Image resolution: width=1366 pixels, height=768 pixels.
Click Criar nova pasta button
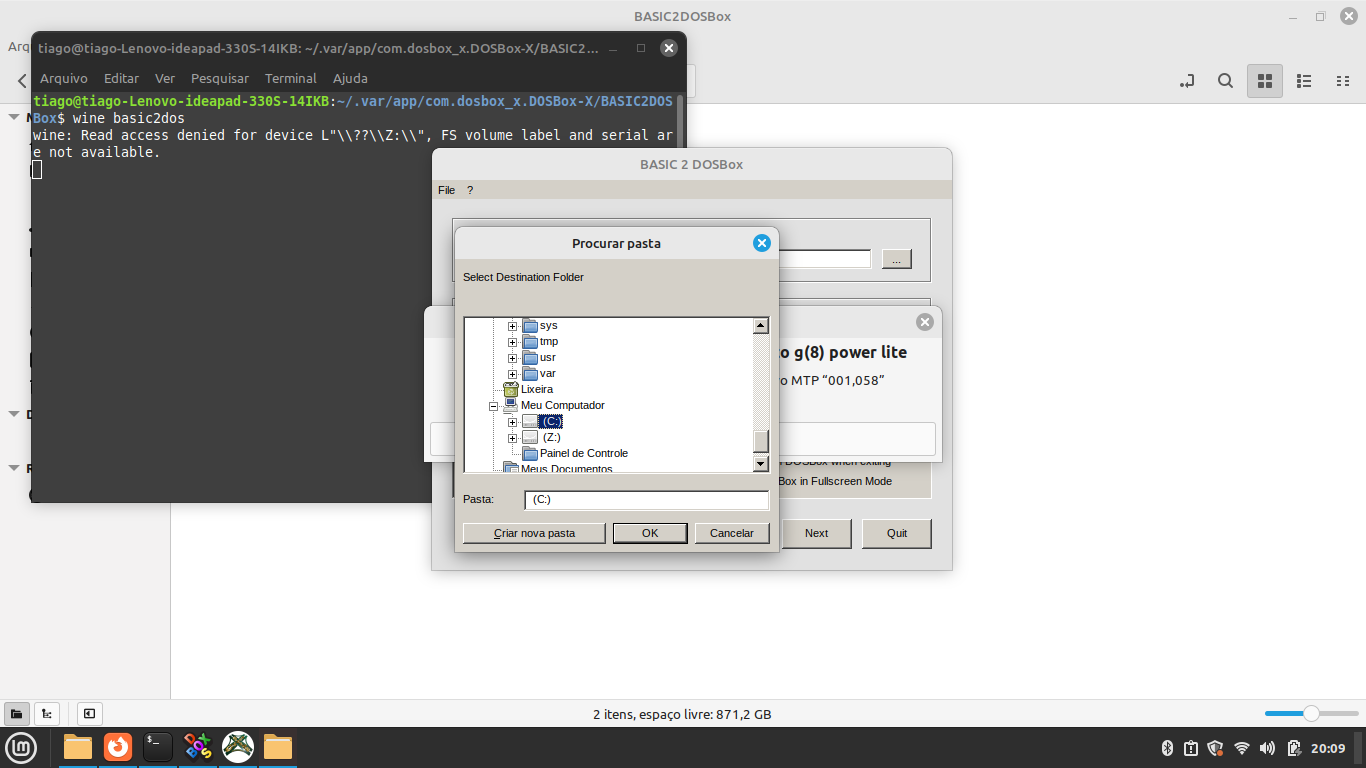pyautogui.click(x=534, y=533)
